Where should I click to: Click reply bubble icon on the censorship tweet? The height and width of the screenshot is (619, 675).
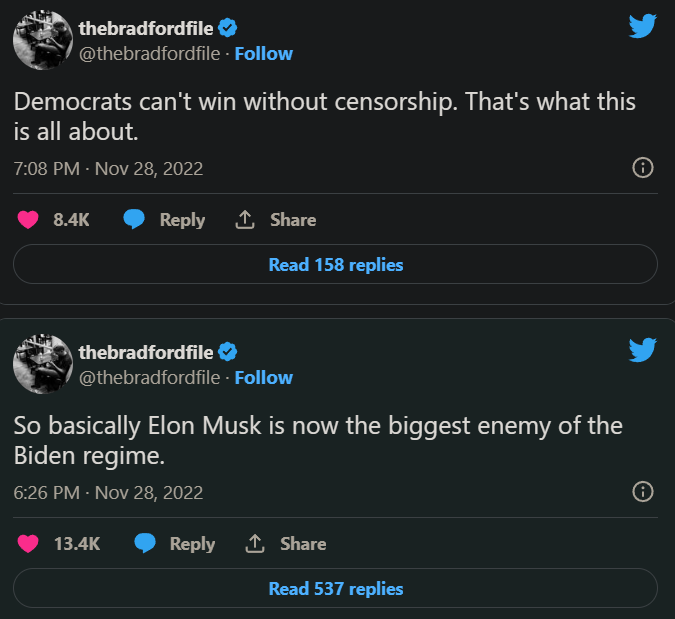[x=134, y=220]
